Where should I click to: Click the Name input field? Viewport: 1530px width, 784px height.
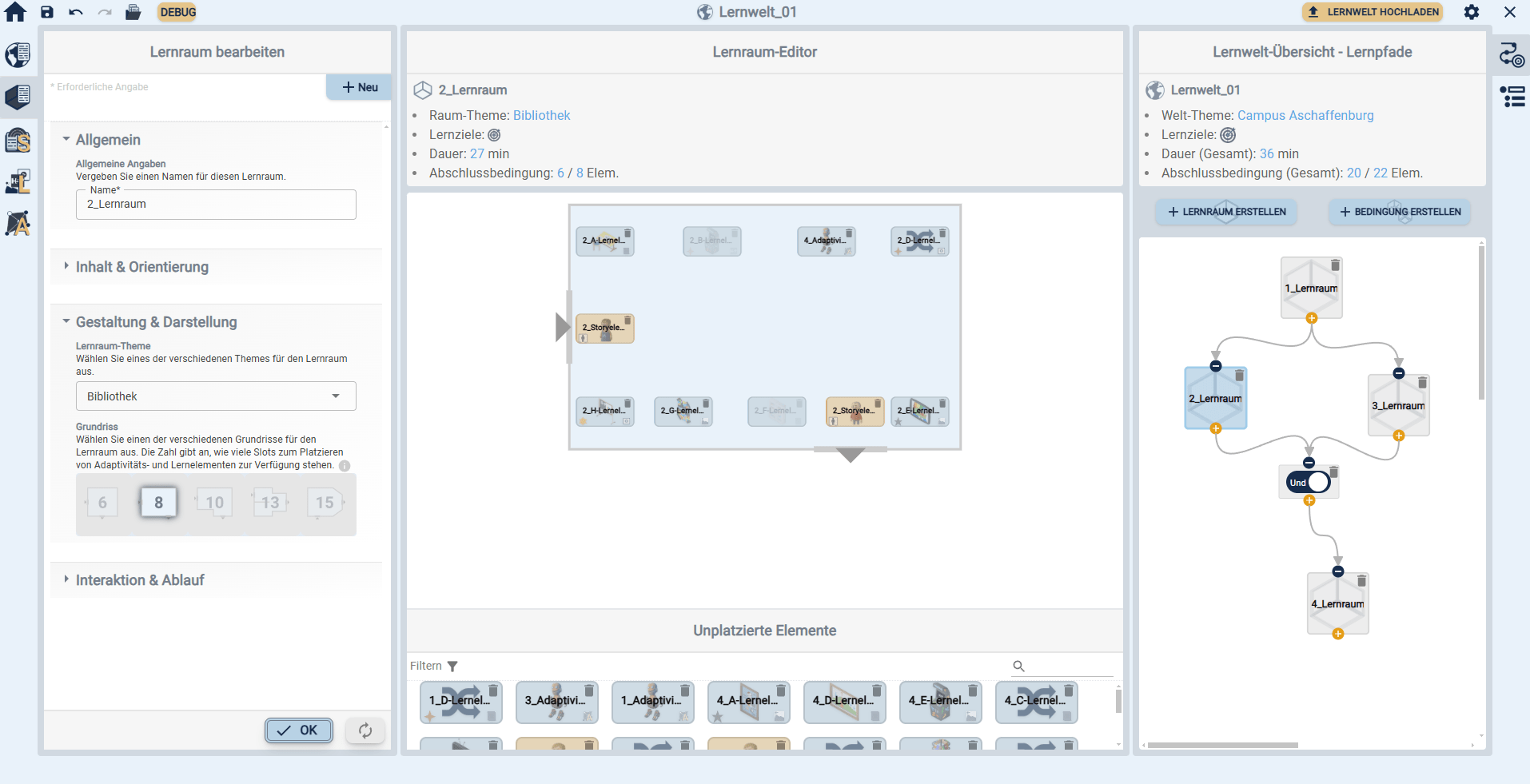(216, 205)
